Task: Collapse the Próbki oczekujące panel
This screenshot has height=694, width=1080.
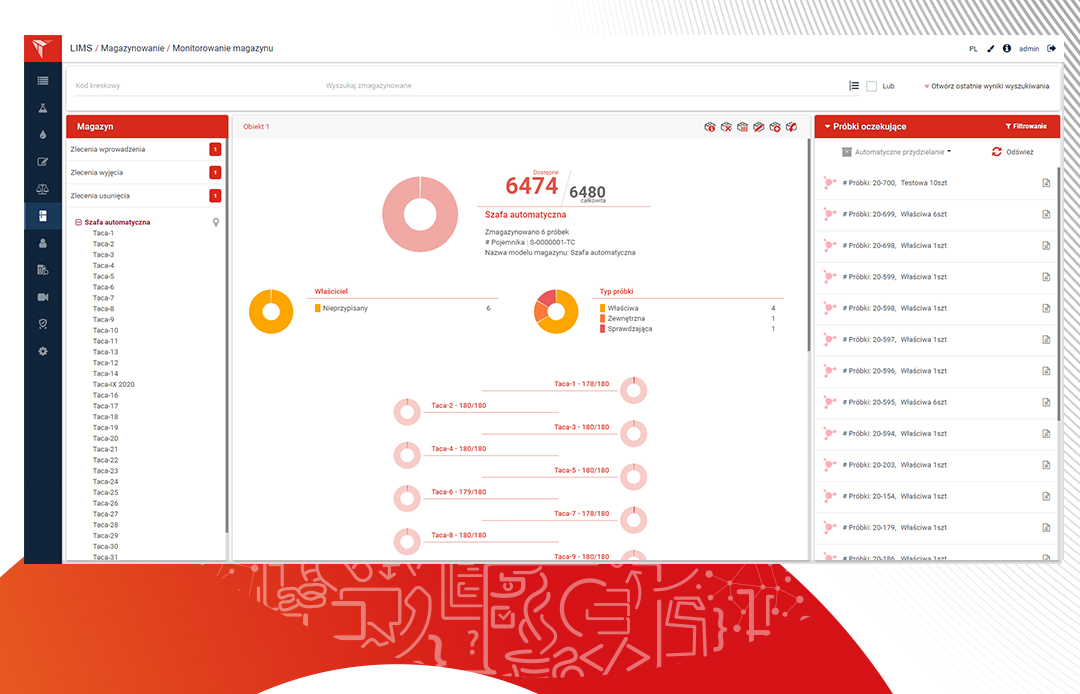Action: pyautogui.click(x=827, y=127)
